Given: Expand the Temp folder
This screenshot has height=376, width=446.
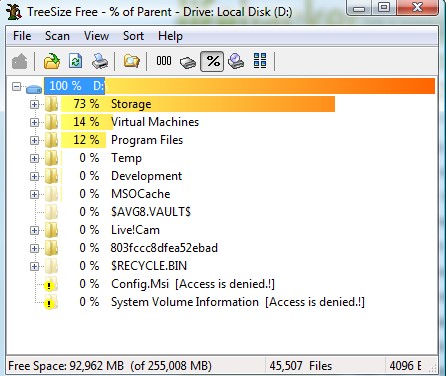Looking at the screenshot, I should point(34,158).
